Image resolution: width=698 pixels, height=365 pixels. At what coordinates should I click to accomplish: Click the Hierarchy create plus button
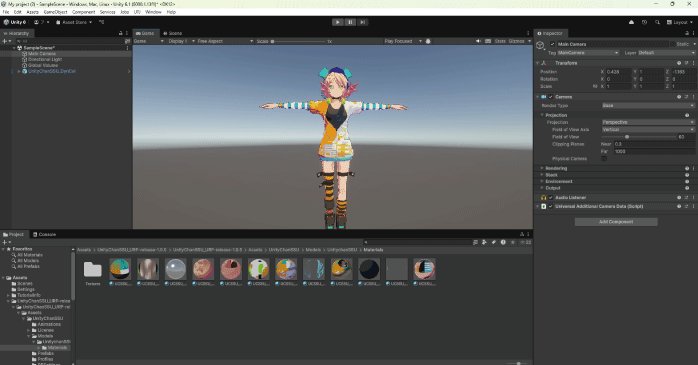click(5, 41)
